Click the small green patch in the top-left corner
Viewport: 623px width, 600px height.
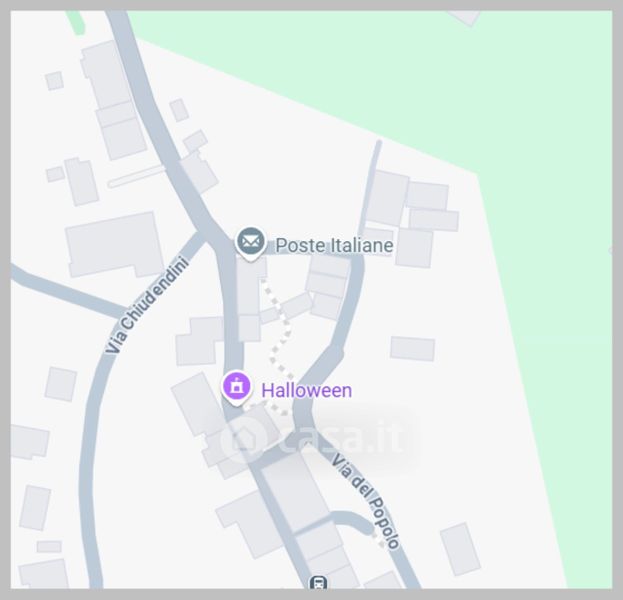click(x=75, y=22)
